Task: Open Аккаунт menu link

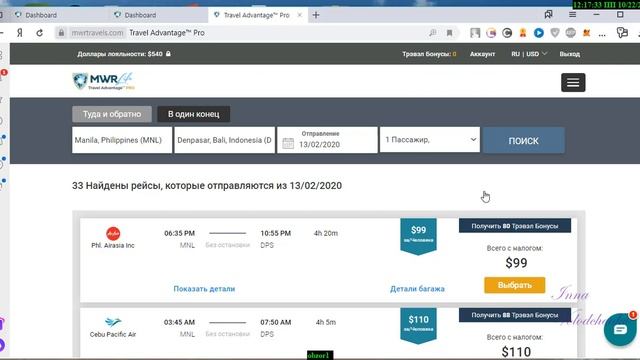Action: [x=482, y=54]
